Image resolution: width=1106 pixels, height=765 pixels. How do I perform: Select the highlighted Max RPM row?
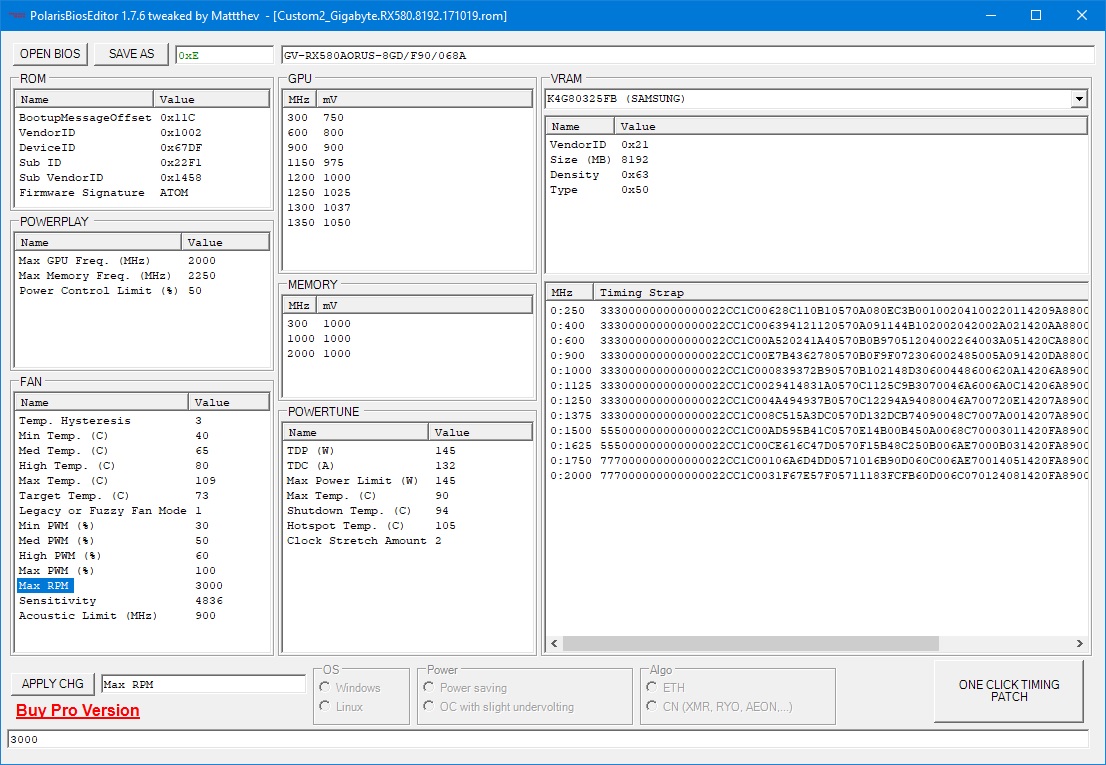[x=141, y=586]
